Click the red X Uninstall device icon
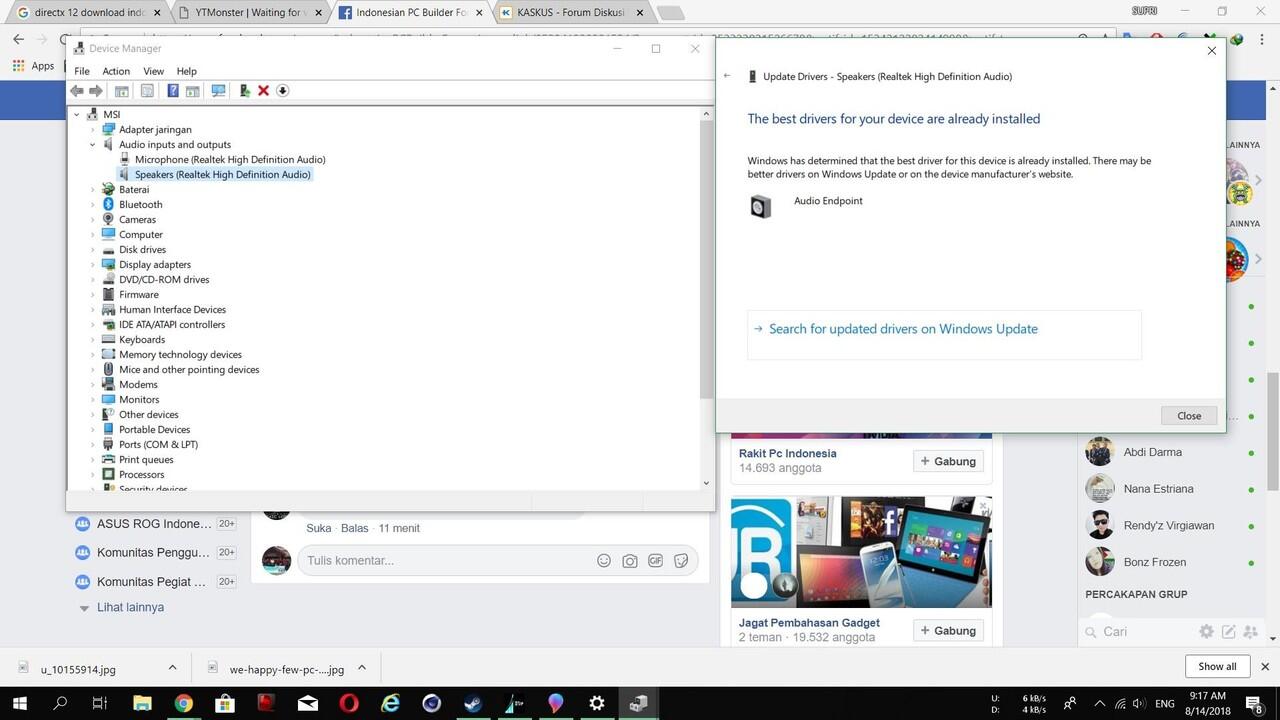 click(263, 91)
